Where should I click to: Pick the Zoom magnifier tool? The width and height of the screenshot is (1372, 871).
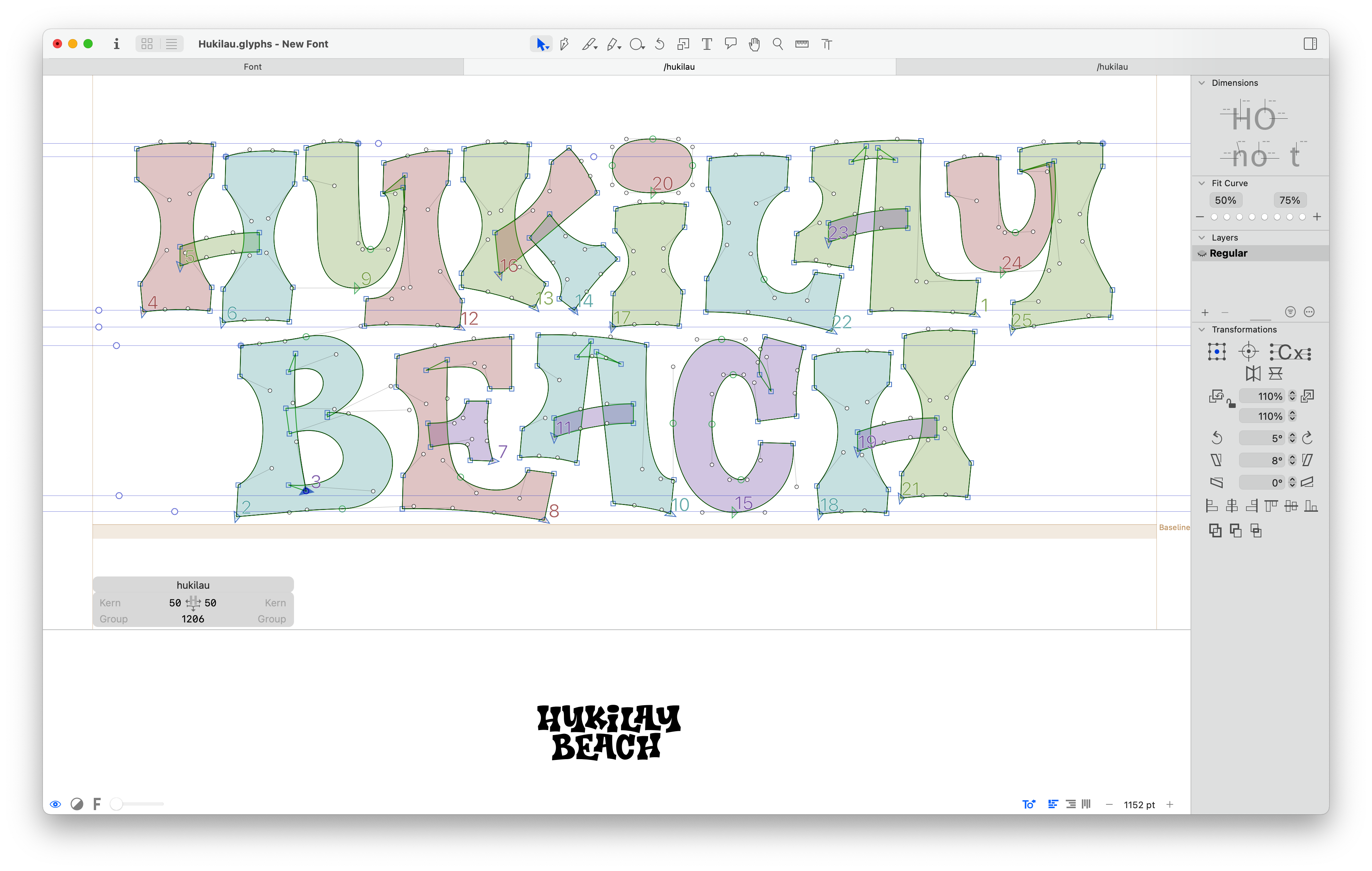pos(777,44)
